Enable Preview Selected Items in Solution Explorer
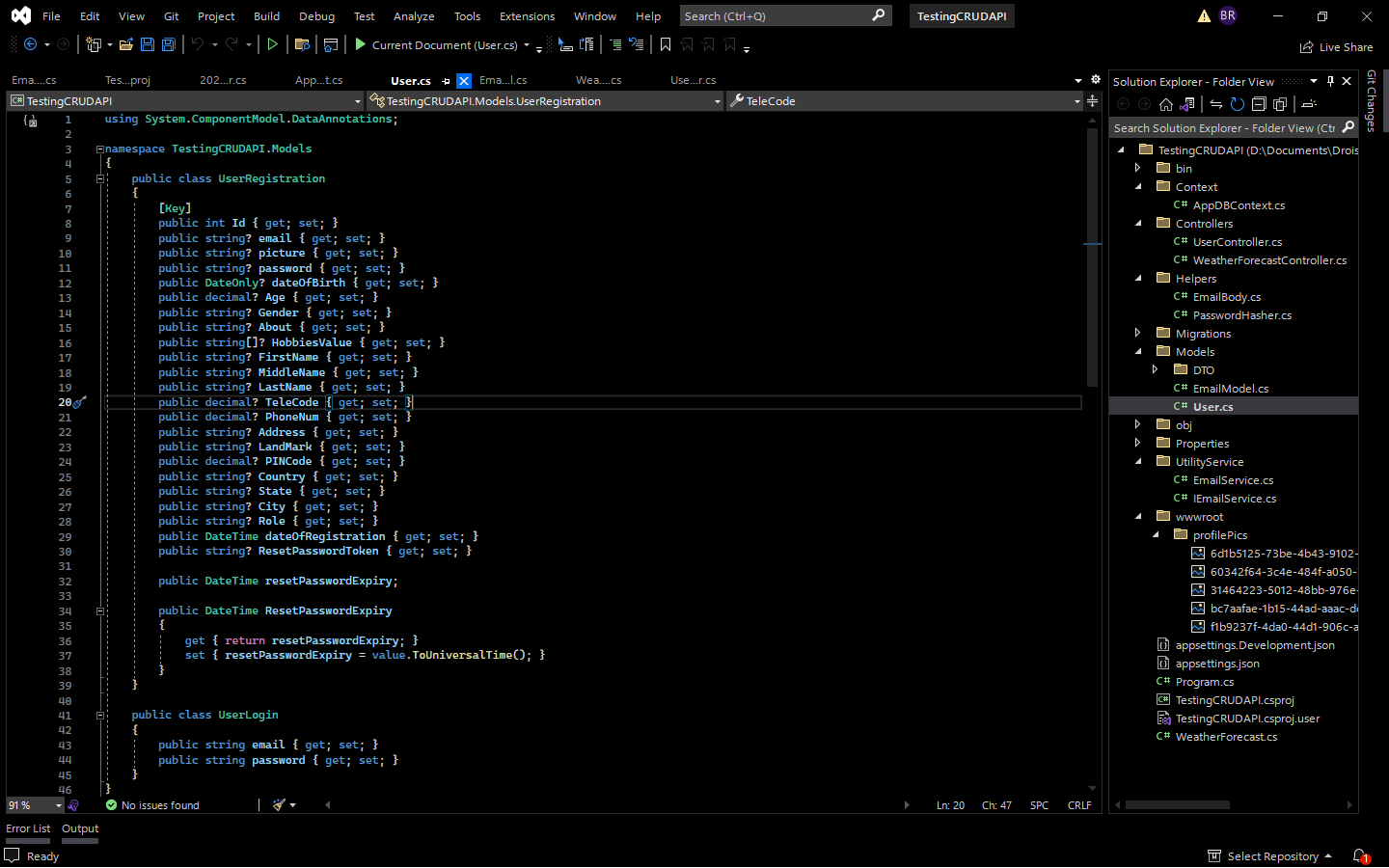This screenshot has width=1389, height=868. [1309, 104]
